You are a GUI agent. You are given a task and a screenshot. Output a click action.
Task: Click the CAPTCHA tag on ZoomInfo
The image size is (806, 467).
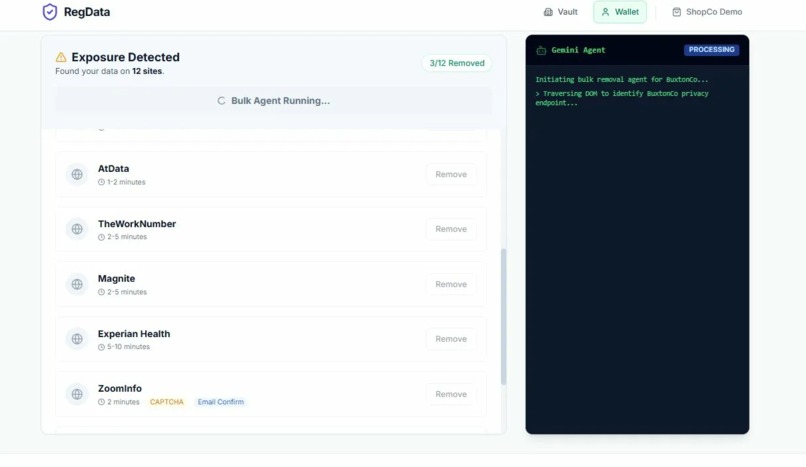(x=167, y=402)
